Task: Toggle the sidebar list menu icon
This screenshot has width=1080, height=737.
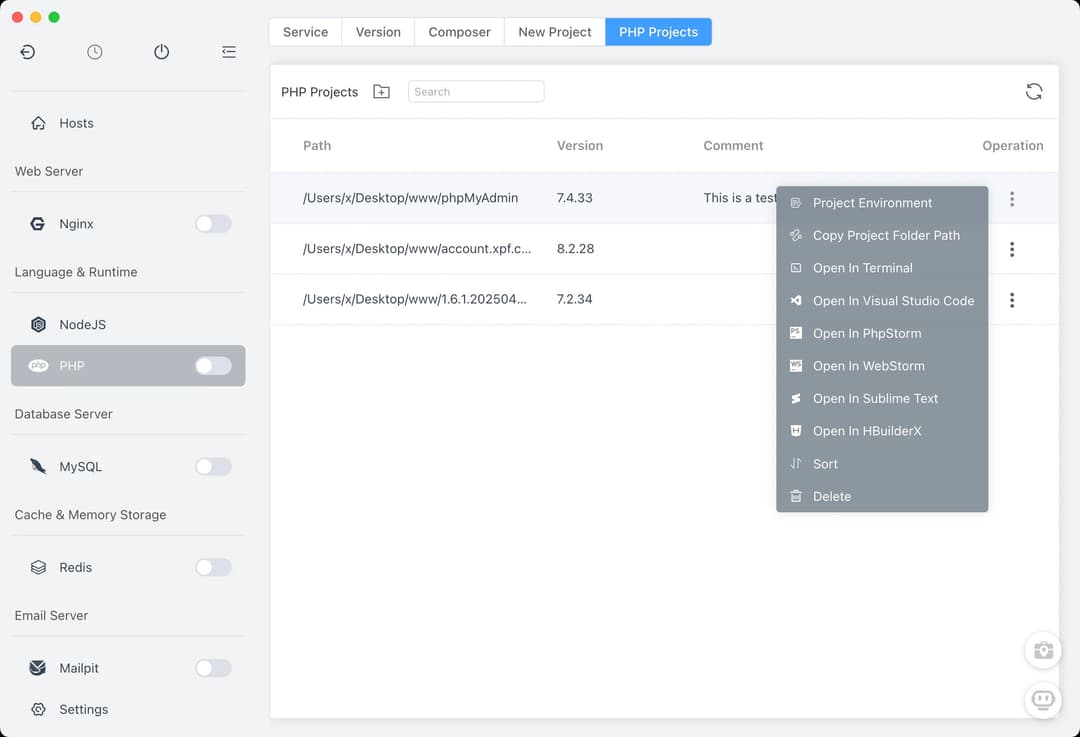Action: 229,52
